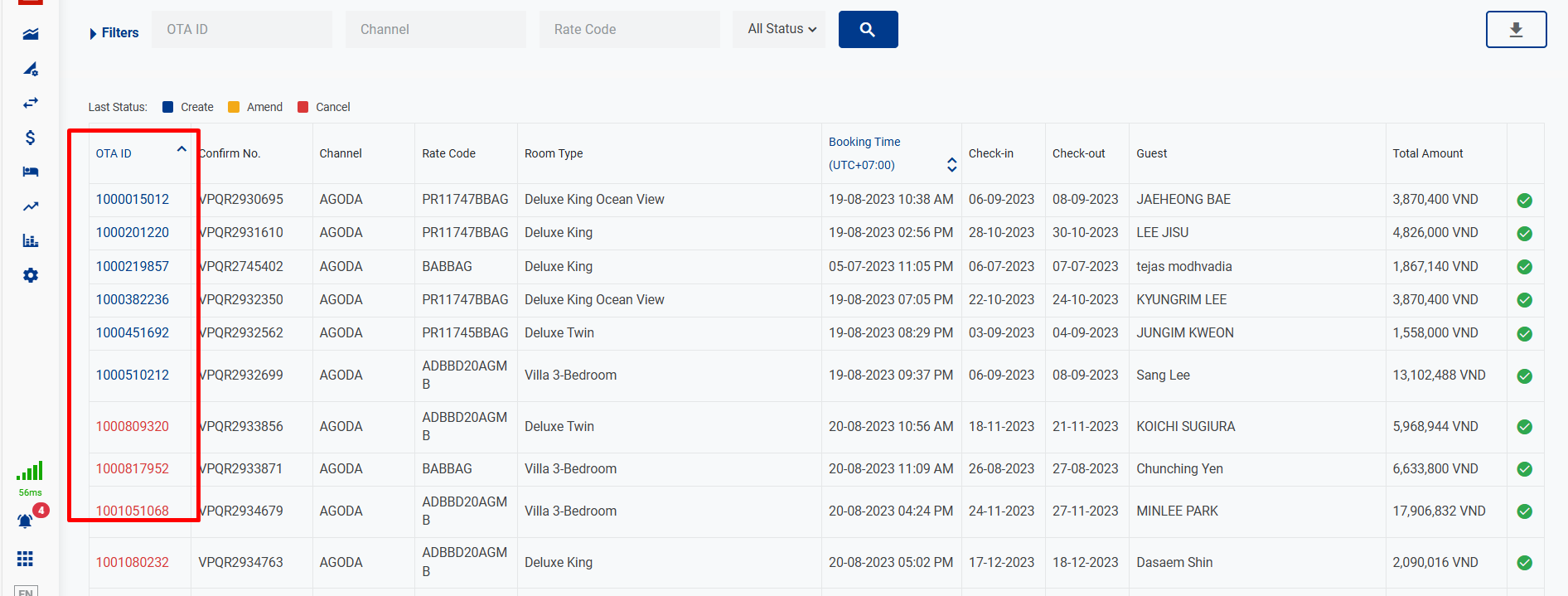1568x596 pixels.
Task: Click the trending line chart sidebar icon
Action: tap(31, 206)
